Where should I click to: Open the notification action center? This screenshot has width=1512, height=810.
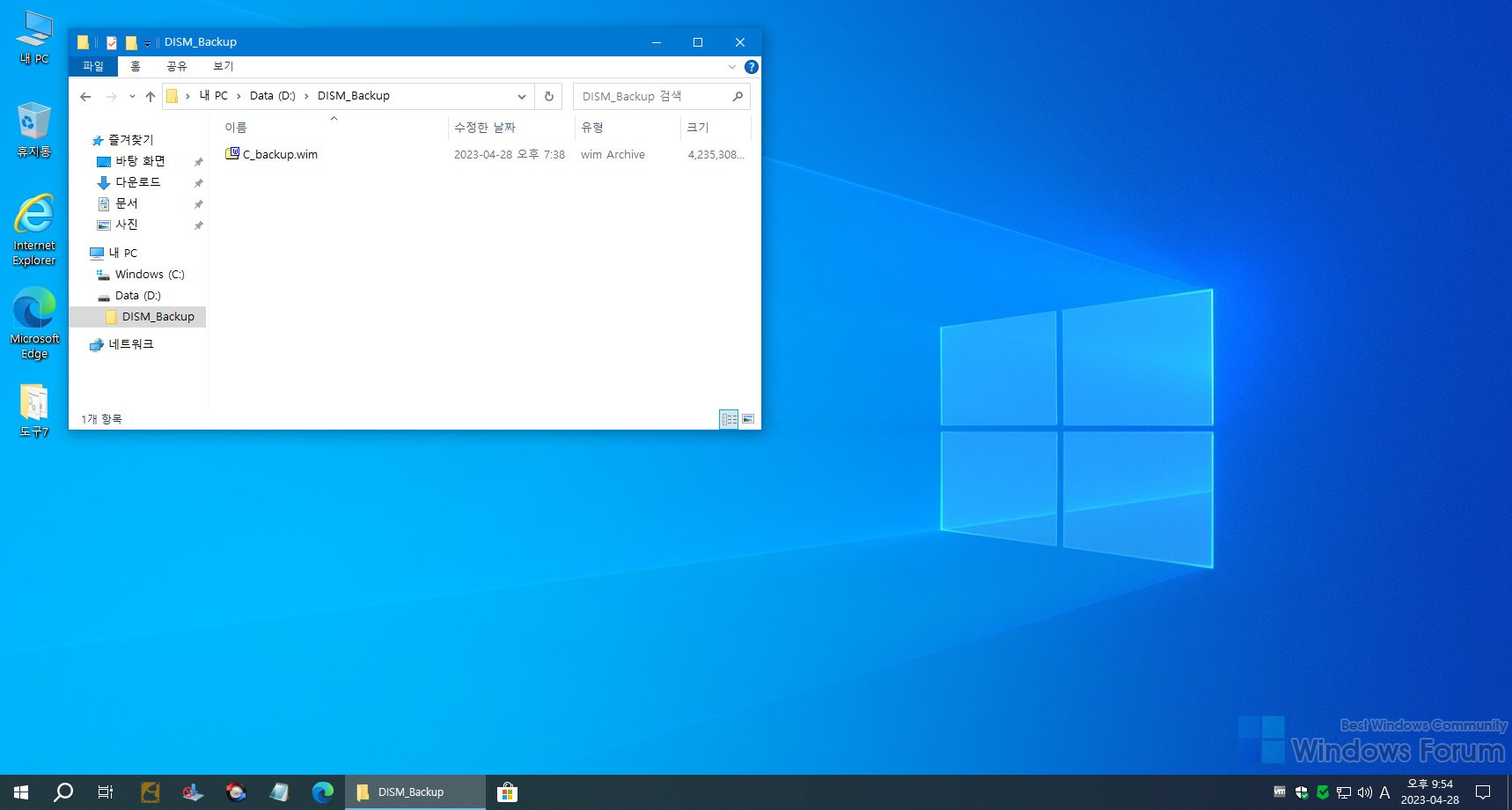pos(1483,792)
